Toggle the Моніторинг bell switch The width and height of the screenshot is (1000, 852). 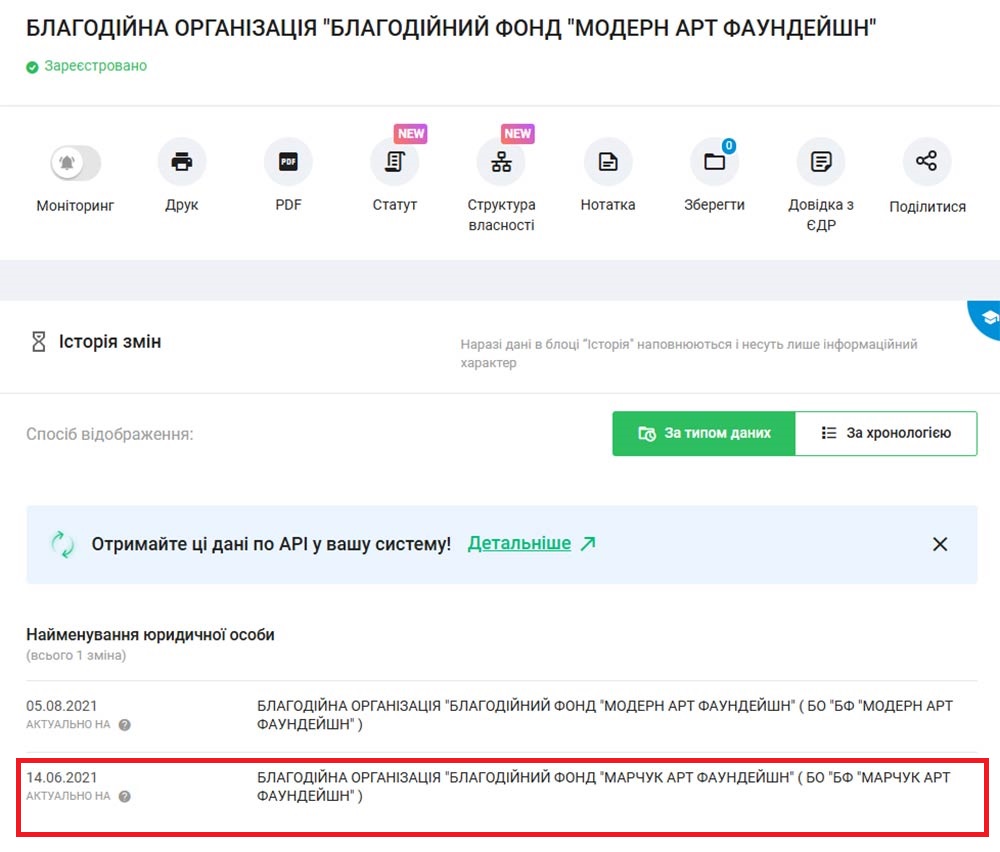tap(75, 163)
